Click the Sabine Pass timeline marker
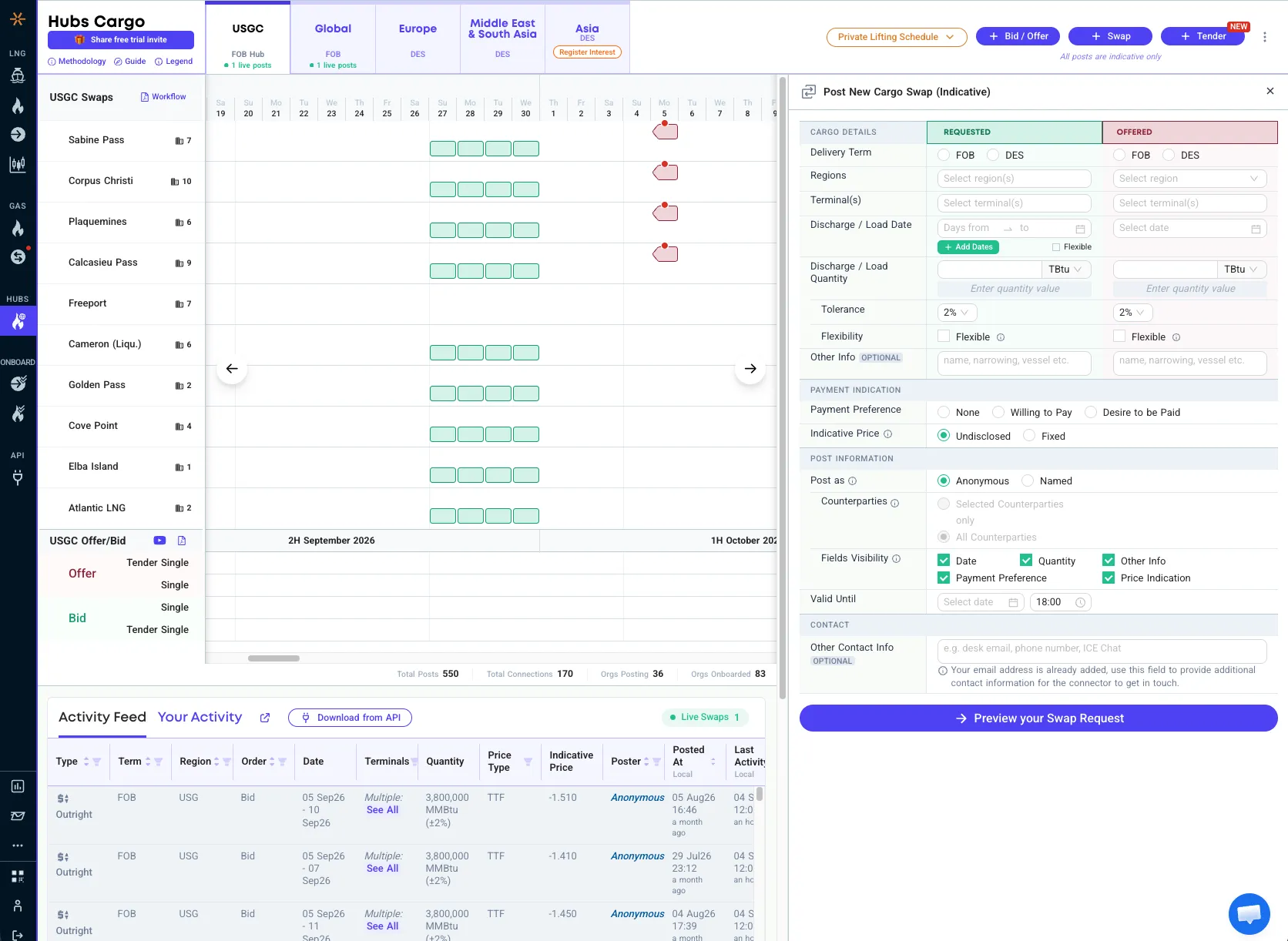 665,131
